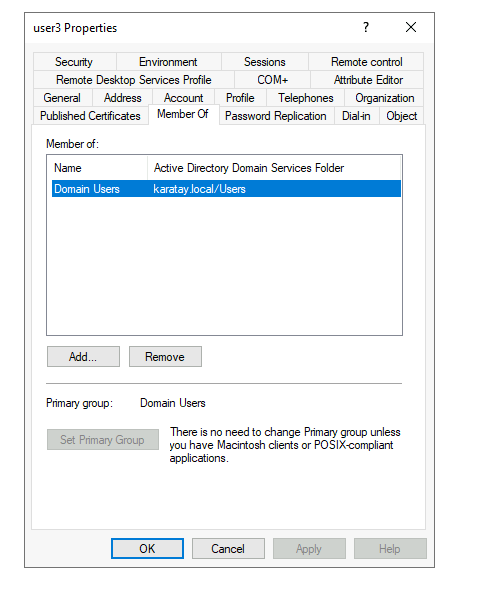Open the General tab
Screen dimensions: 491x610
click(x=62, y=98)
